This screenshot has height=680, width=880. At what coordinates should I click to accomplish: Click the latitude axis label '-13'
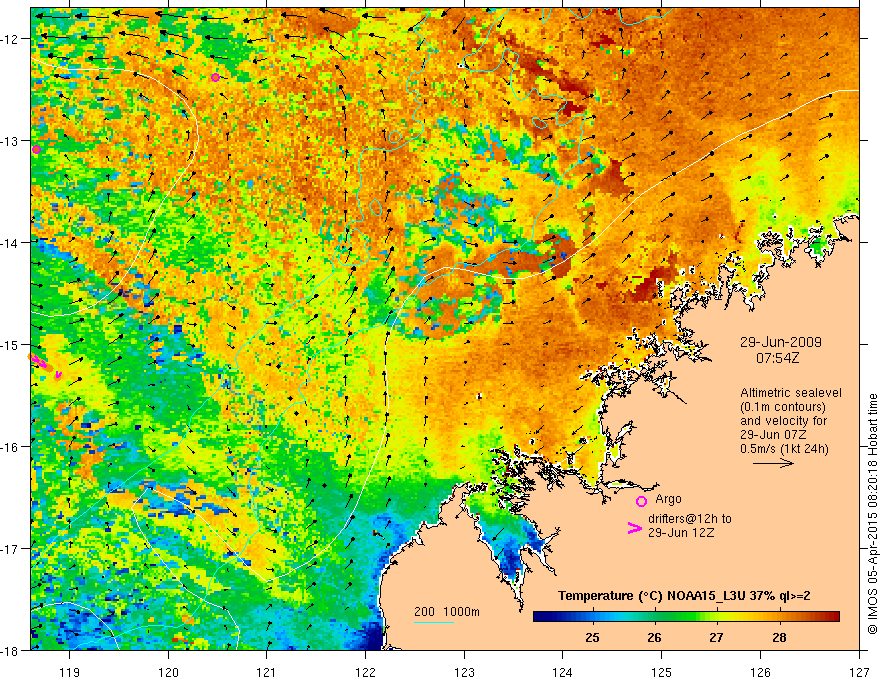[10, 140]
